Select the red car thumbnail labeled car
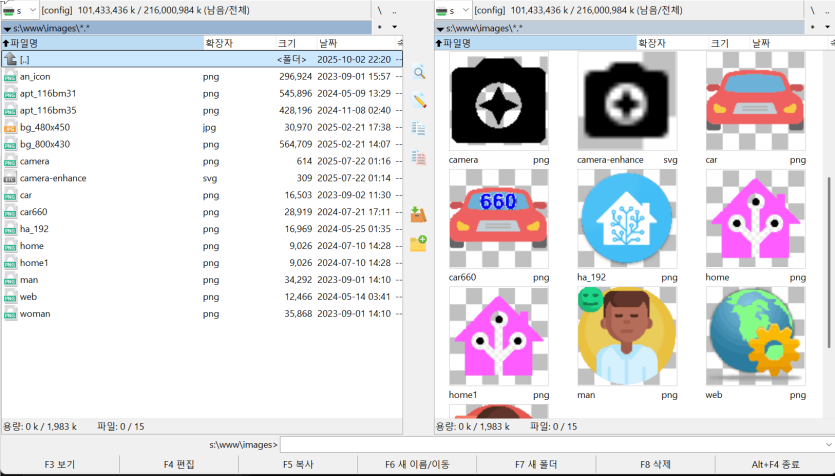The image size is (835, 476). pos(755,101)
